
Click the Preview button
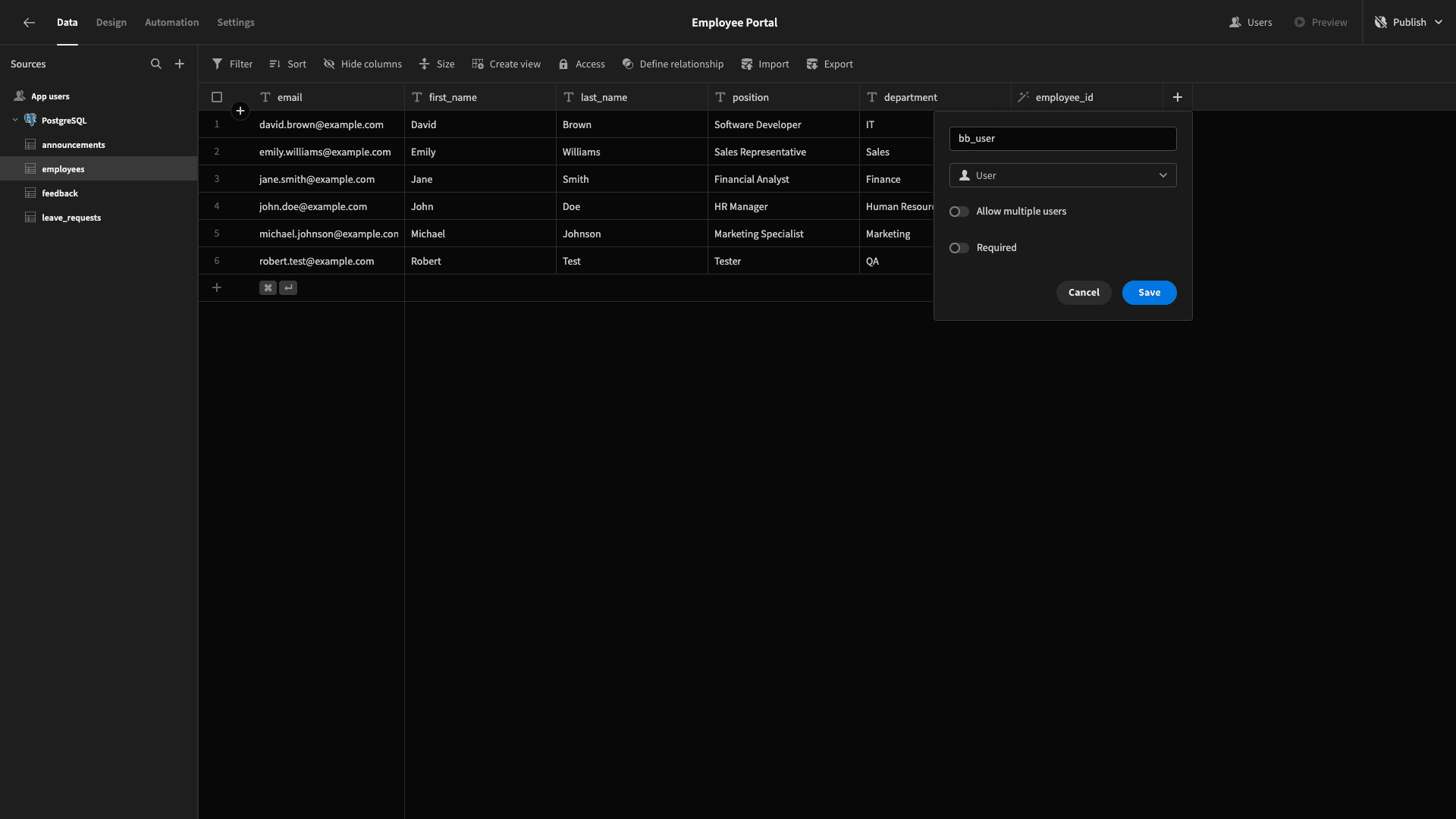click(x=1321, y=23)
